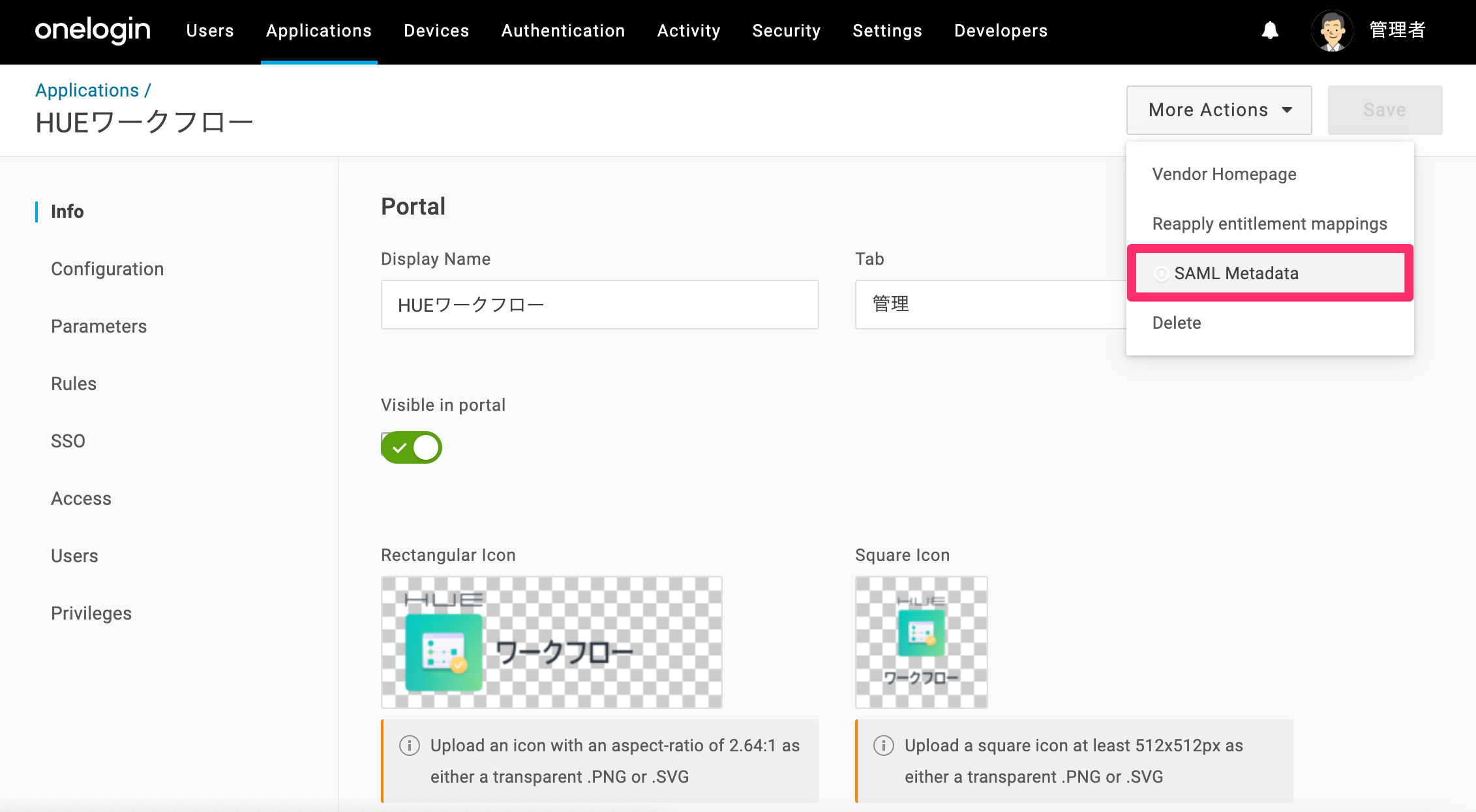1476x812 pixels.
Task: Open the Tab selector showing 管理
Action: click(x=991, y=305)
